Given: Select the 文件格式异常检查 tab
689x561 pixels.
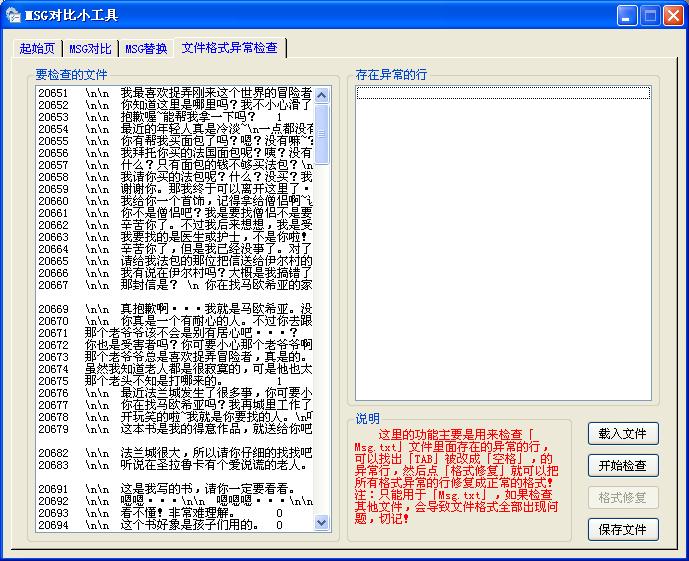Looking at the screenshot, I should point(229,48).
